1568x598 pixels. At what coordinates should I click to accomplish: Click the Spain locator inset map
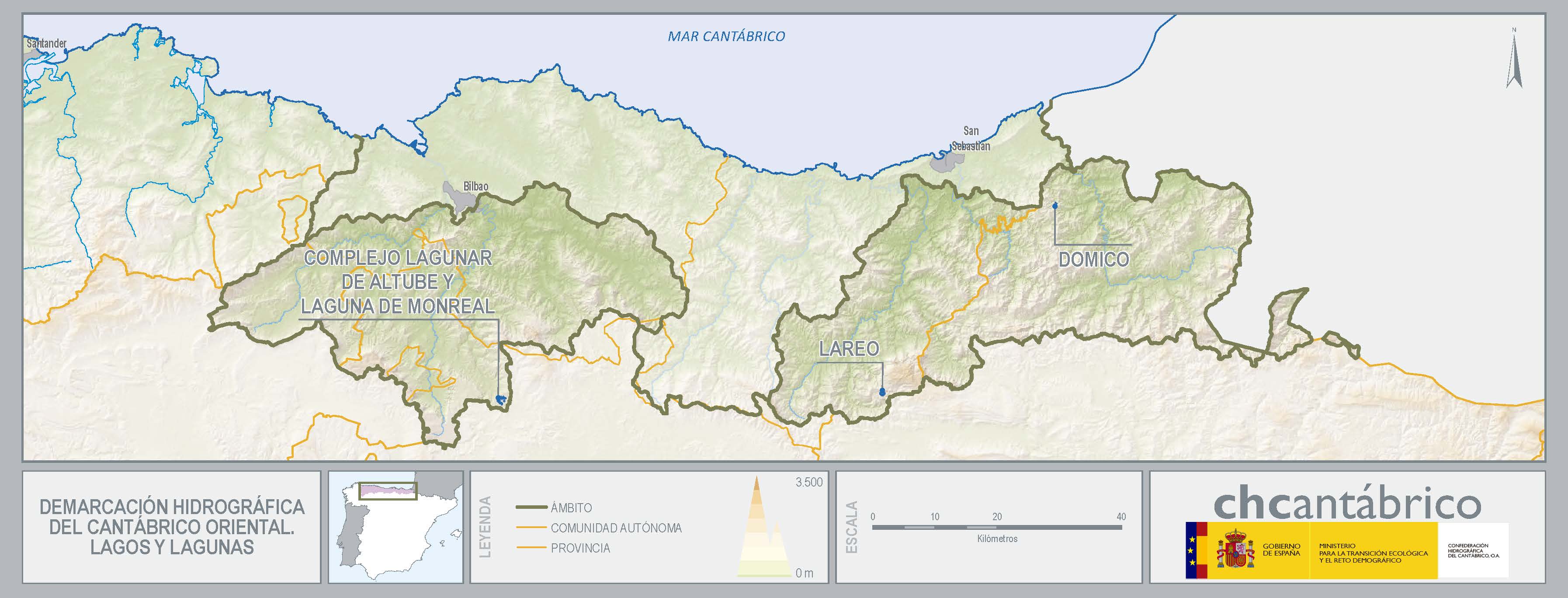pos(395,527)
